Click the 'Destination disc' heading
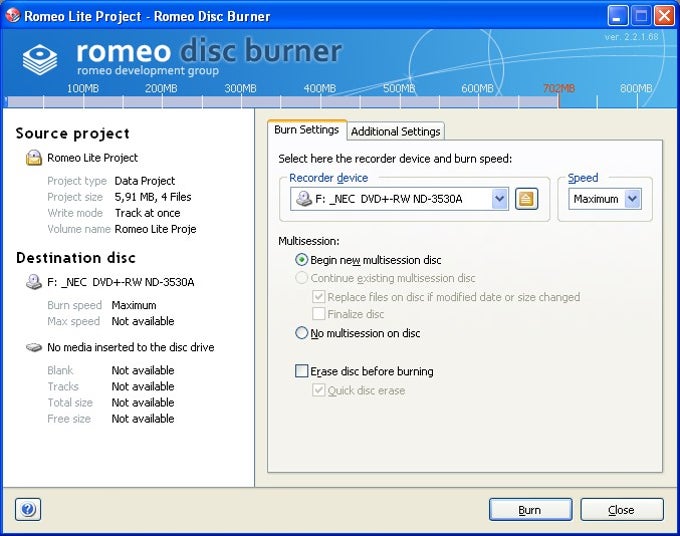This screenshot has width=680, height=536. (x=76, y=258)
